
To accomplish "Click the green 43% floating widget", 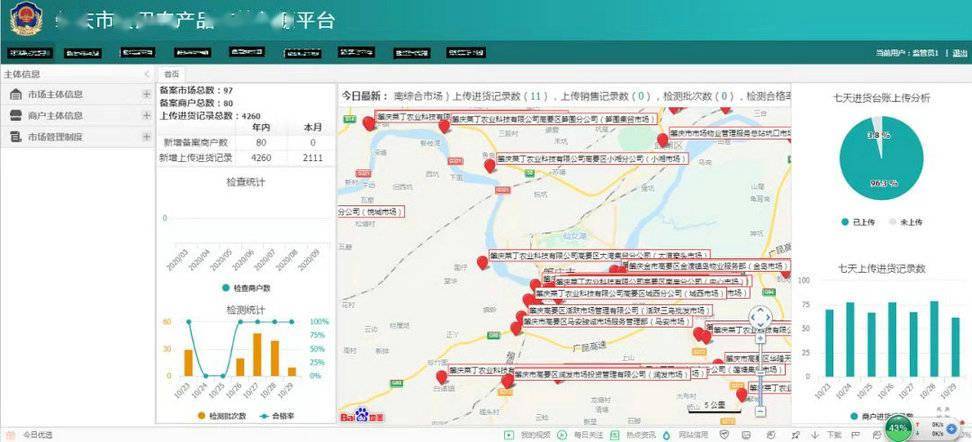I will pos(898,428).
